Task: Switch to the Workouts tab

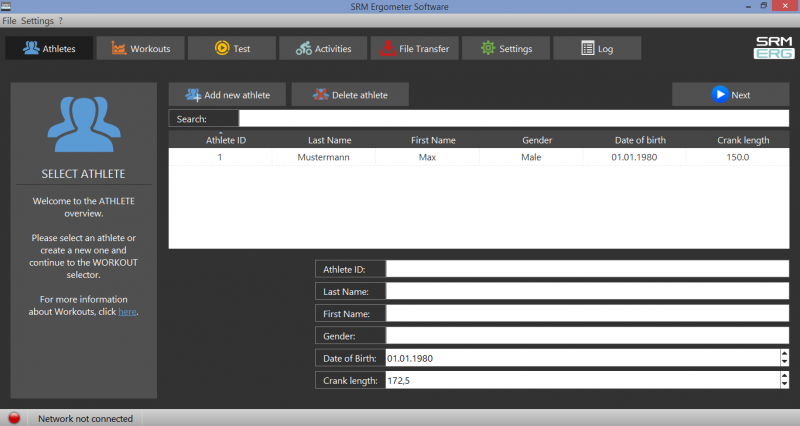Action: pyautogui.click(x=140, y=48)
